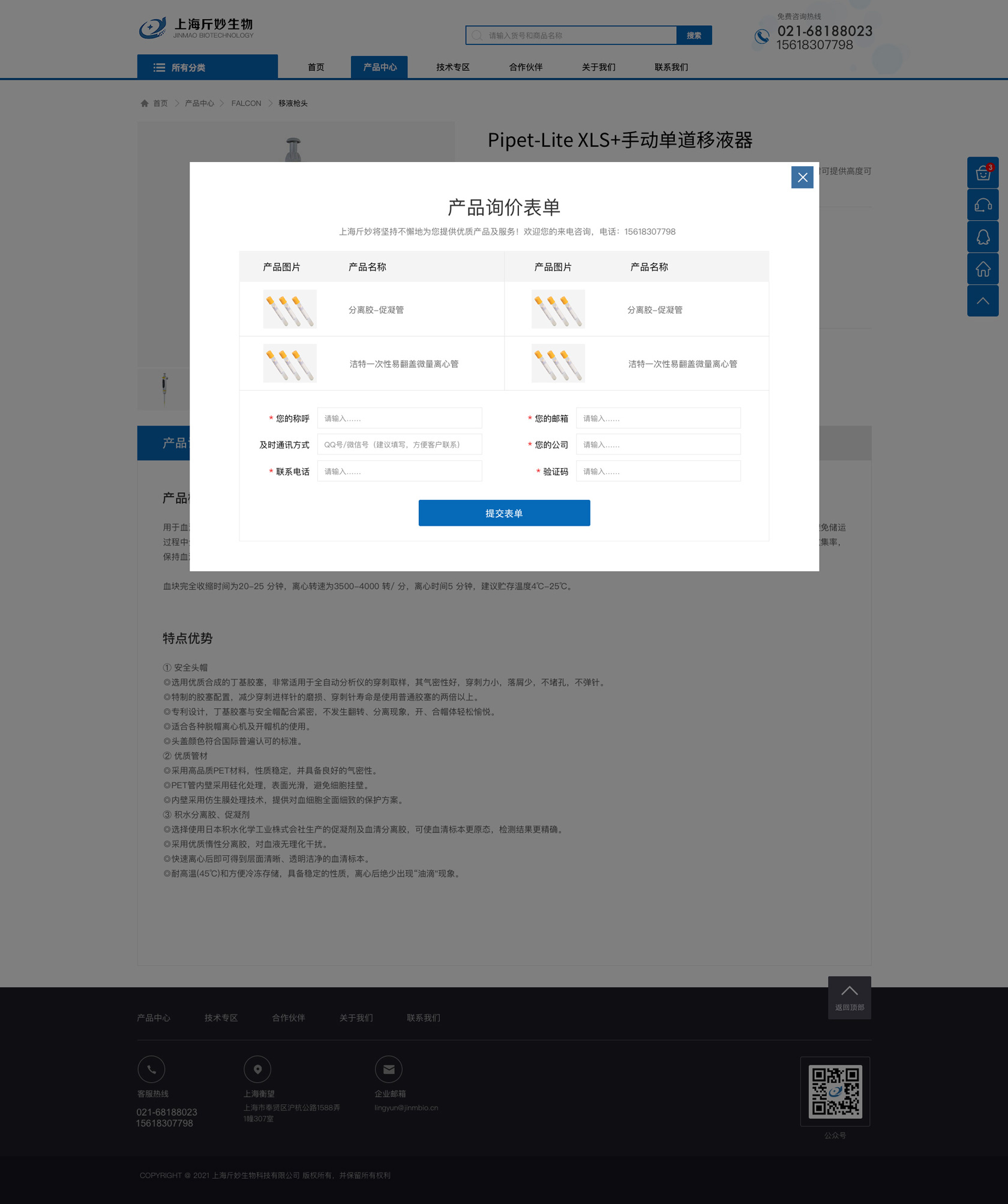Click the footer envelope mail icon

389,1070
